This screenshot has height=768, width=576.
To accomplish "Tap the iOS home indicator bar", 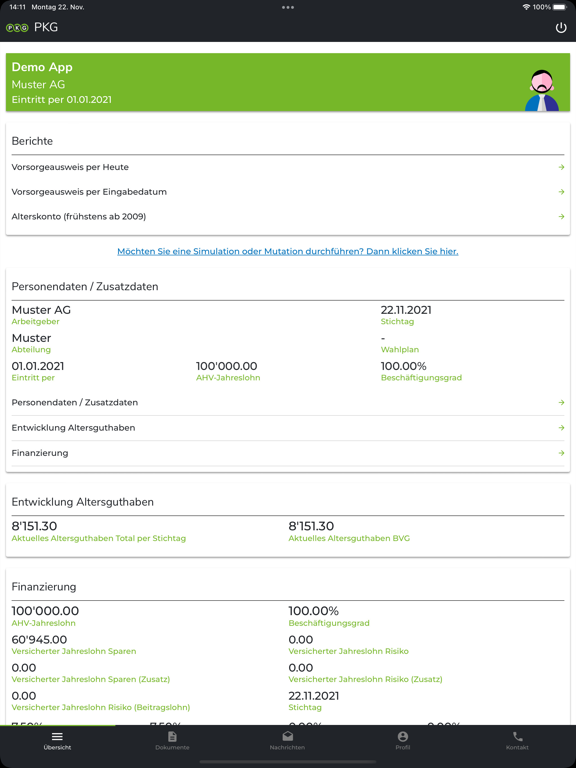I will [x=288, y=762].
